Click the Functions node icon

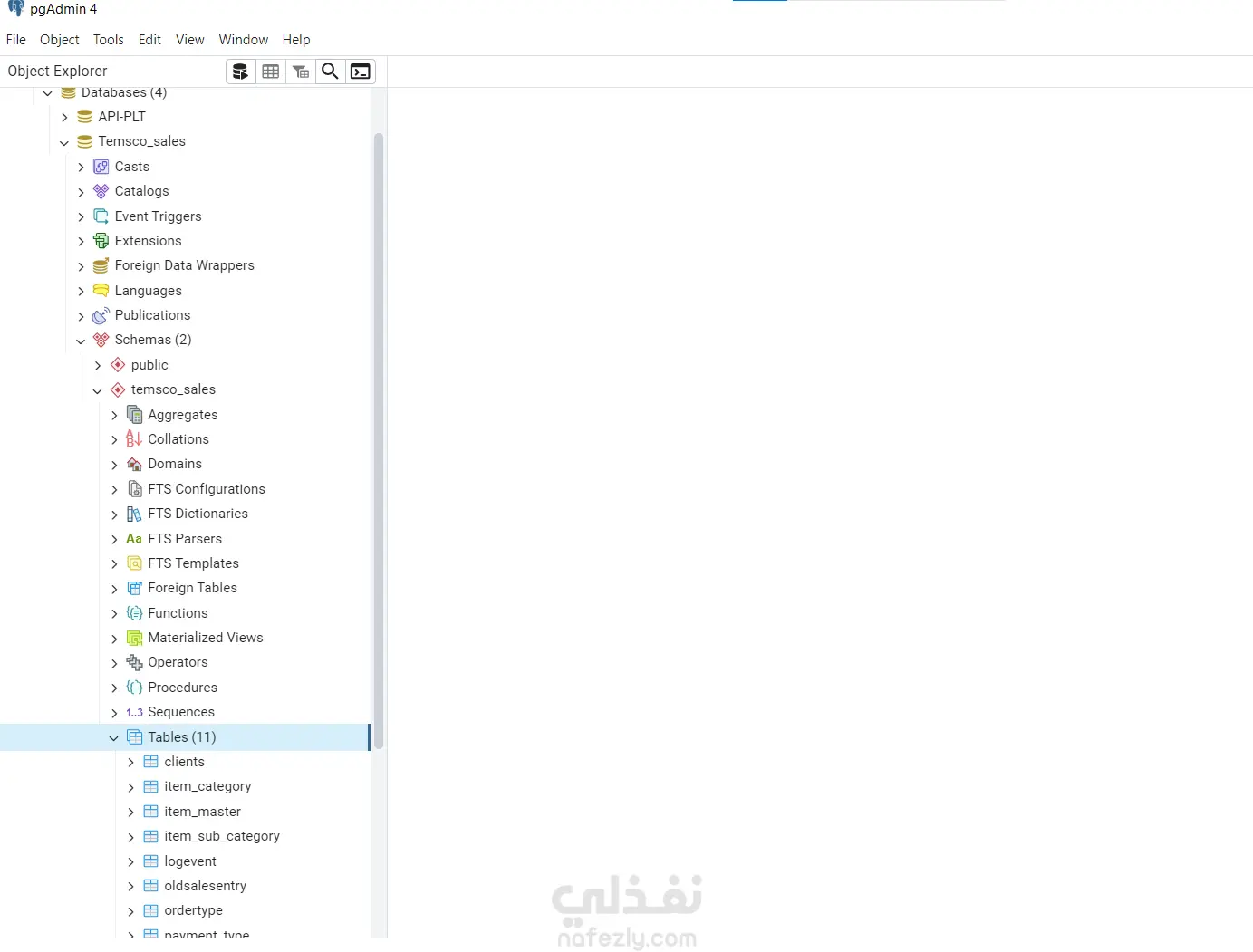click(134, 613)
